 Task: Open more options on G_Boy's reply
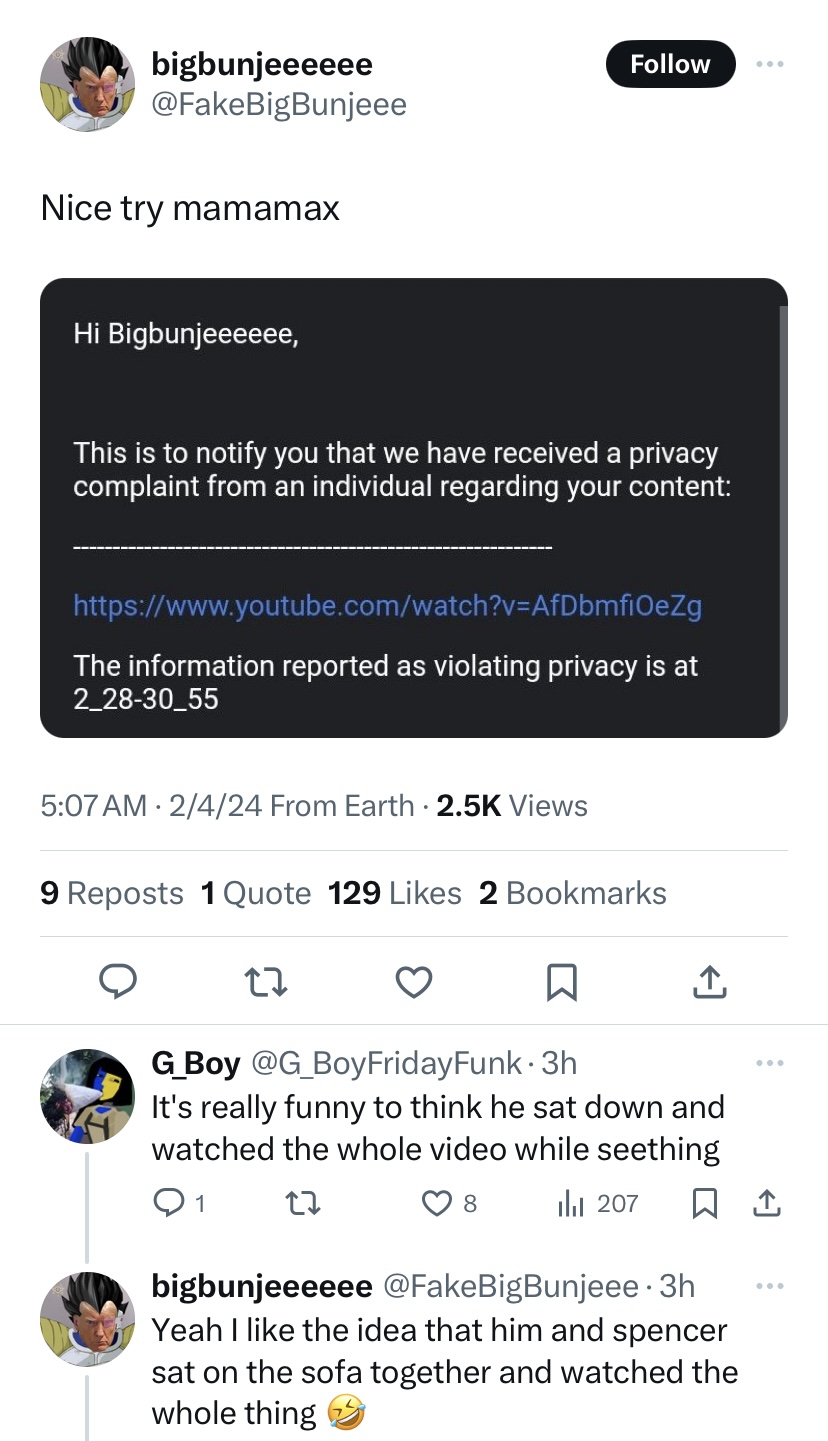pos(768,1062)
